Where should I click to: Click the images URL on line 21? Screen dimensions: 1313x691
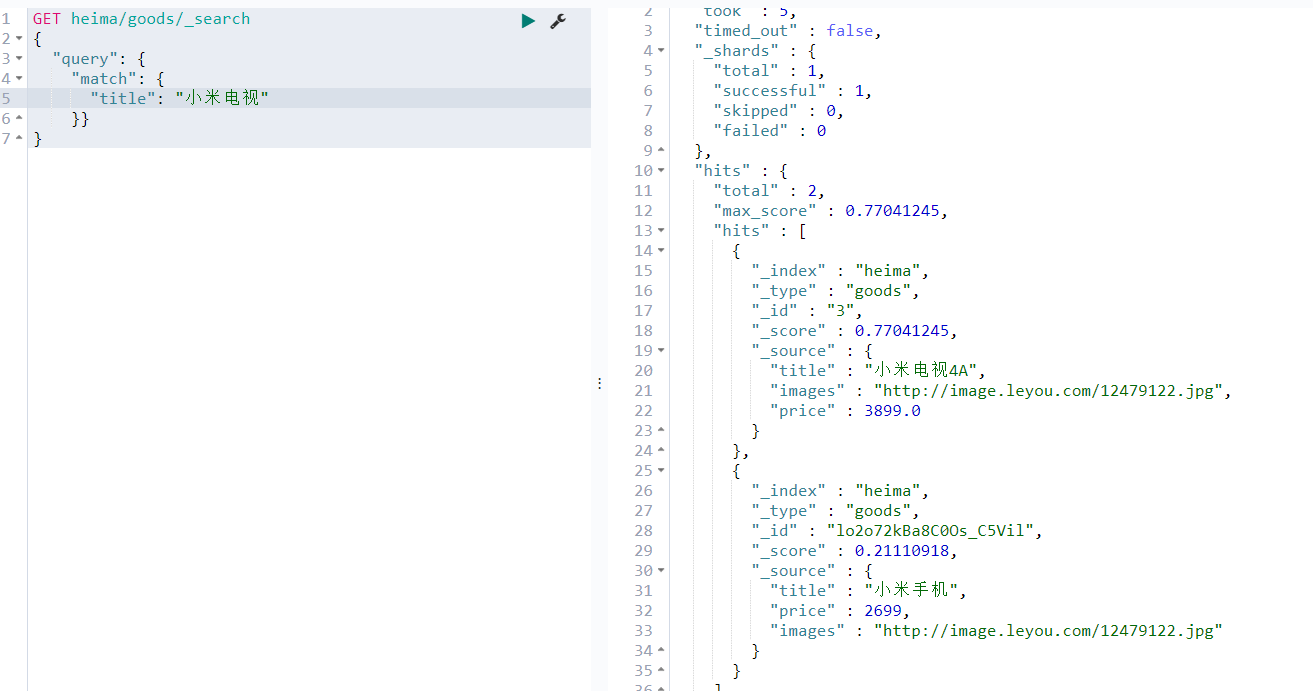tap(1047, 390)
